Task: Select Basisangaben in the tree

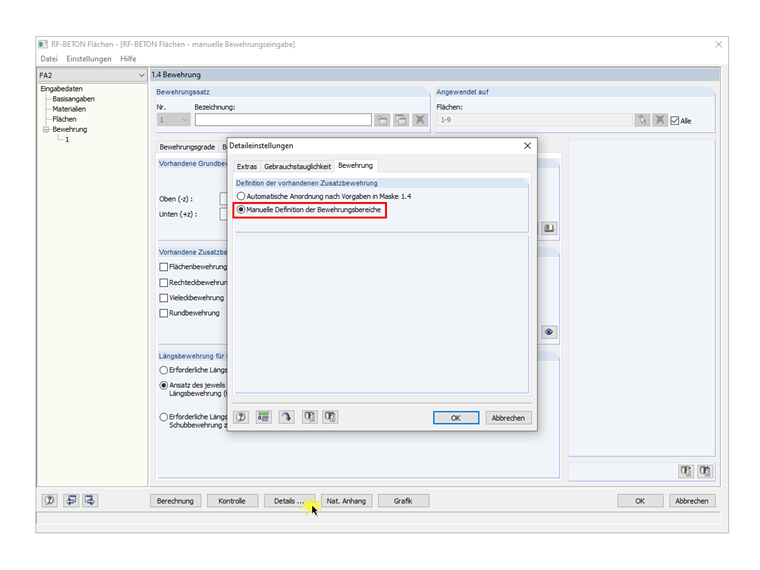Action: (73, 99)
